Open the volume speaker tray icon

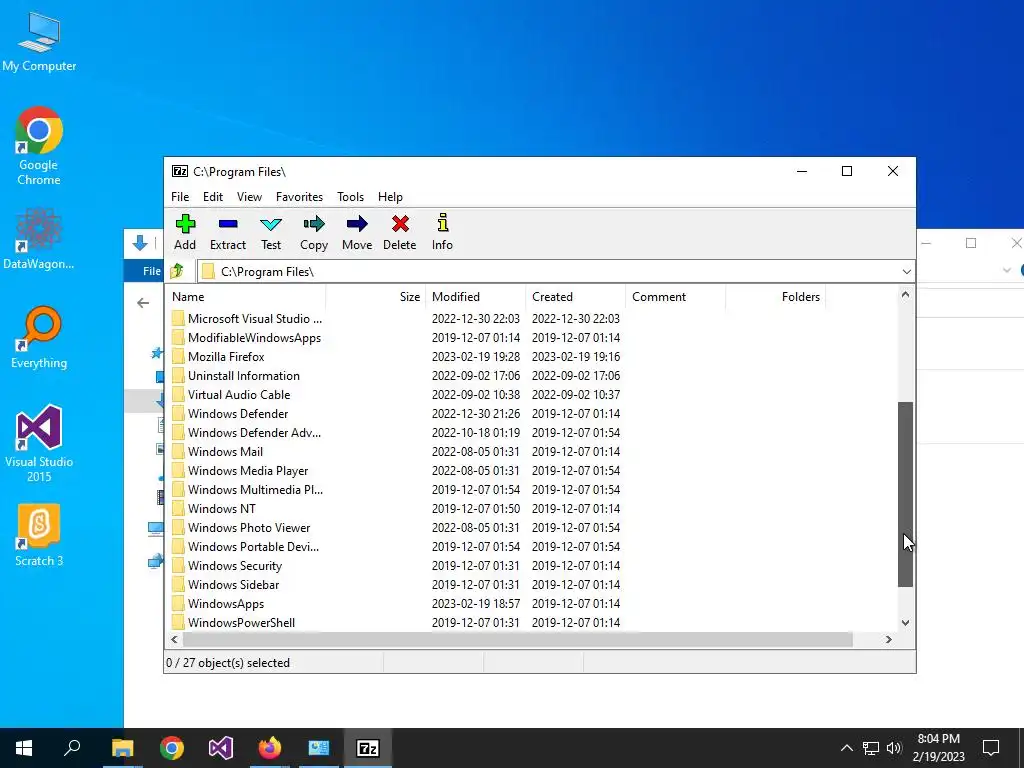(894, 748)
